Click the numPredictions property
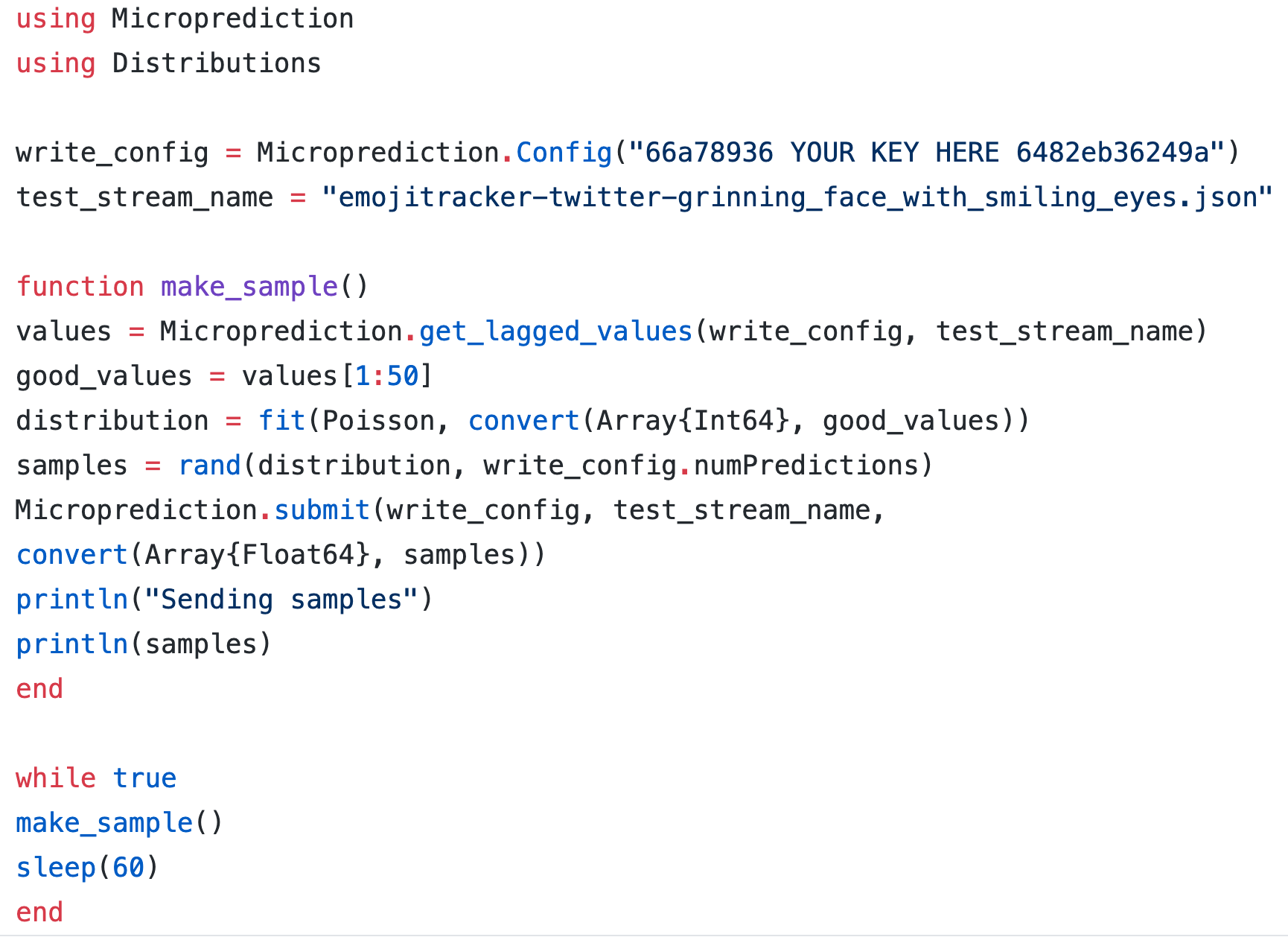 [807, 466]
